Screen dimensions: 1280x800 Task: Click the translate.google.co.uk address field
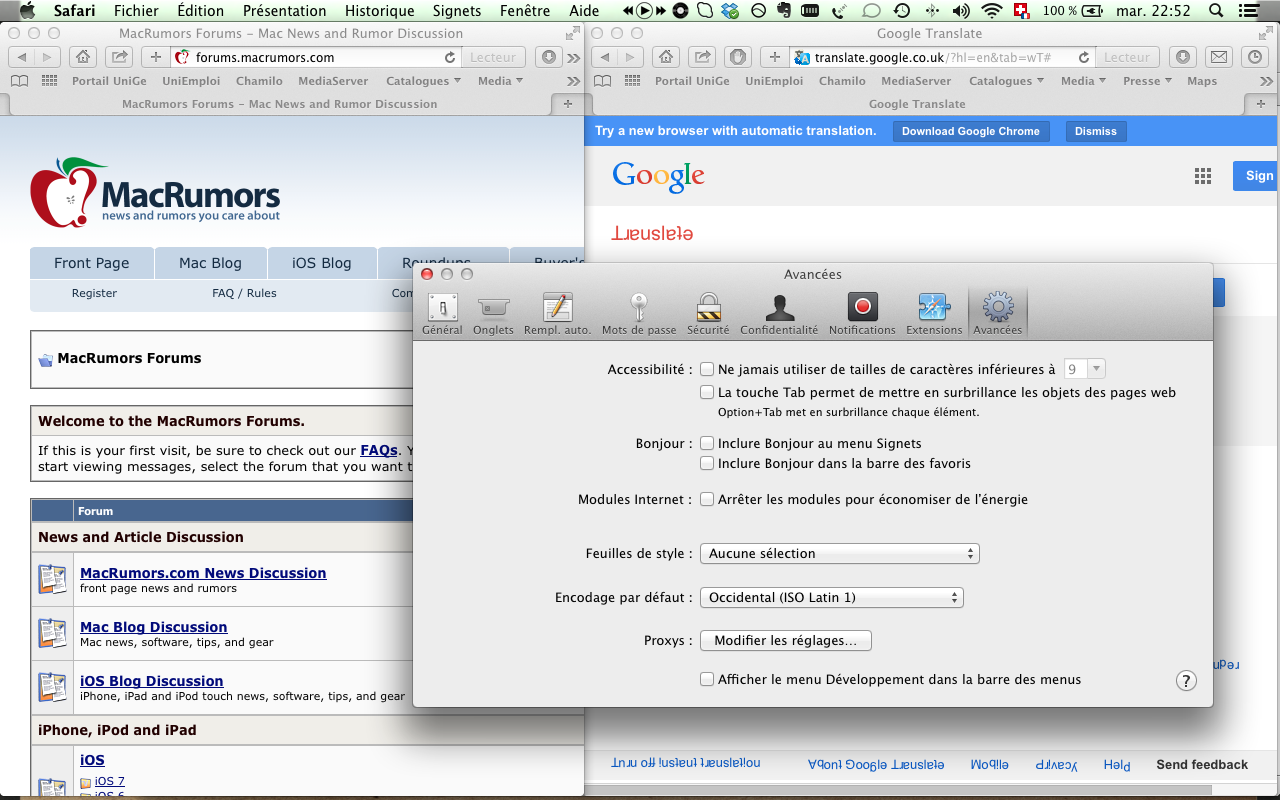click(942, 58)
